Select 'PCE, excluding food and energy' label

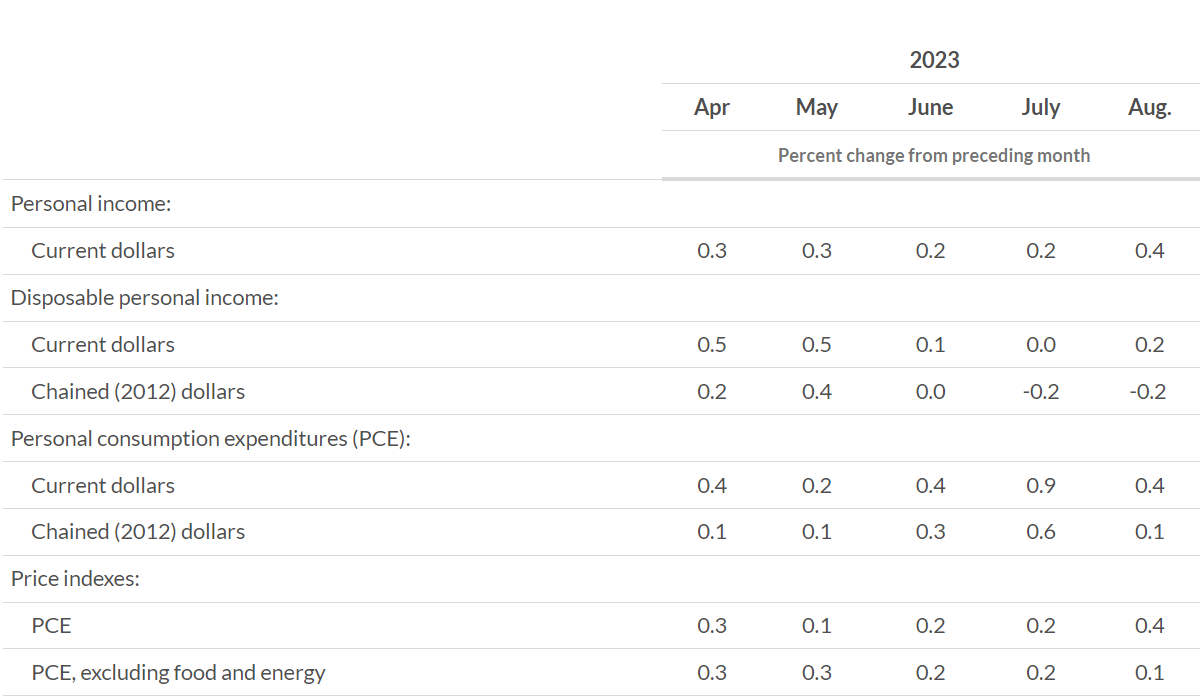(x=178, y=673)
